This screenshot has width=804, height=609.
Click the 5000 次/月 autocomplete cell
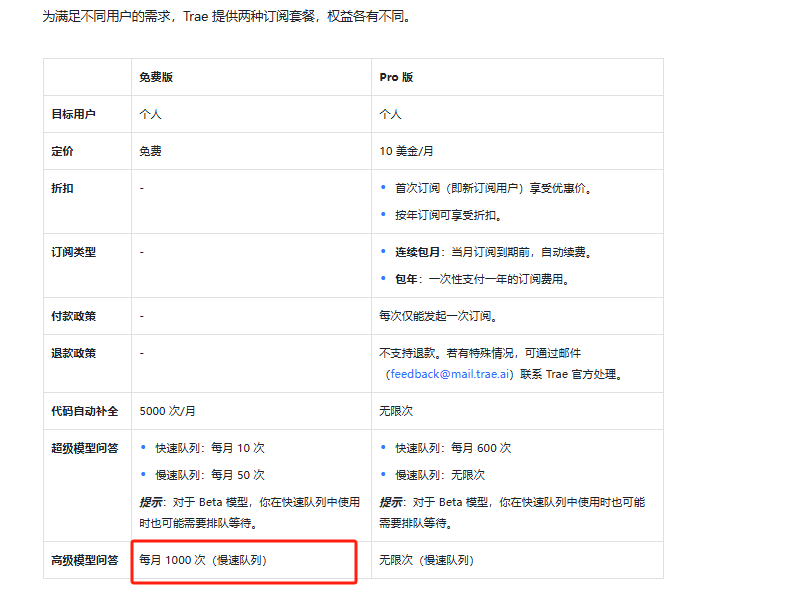pyautogui.click(x=167, y=410)
